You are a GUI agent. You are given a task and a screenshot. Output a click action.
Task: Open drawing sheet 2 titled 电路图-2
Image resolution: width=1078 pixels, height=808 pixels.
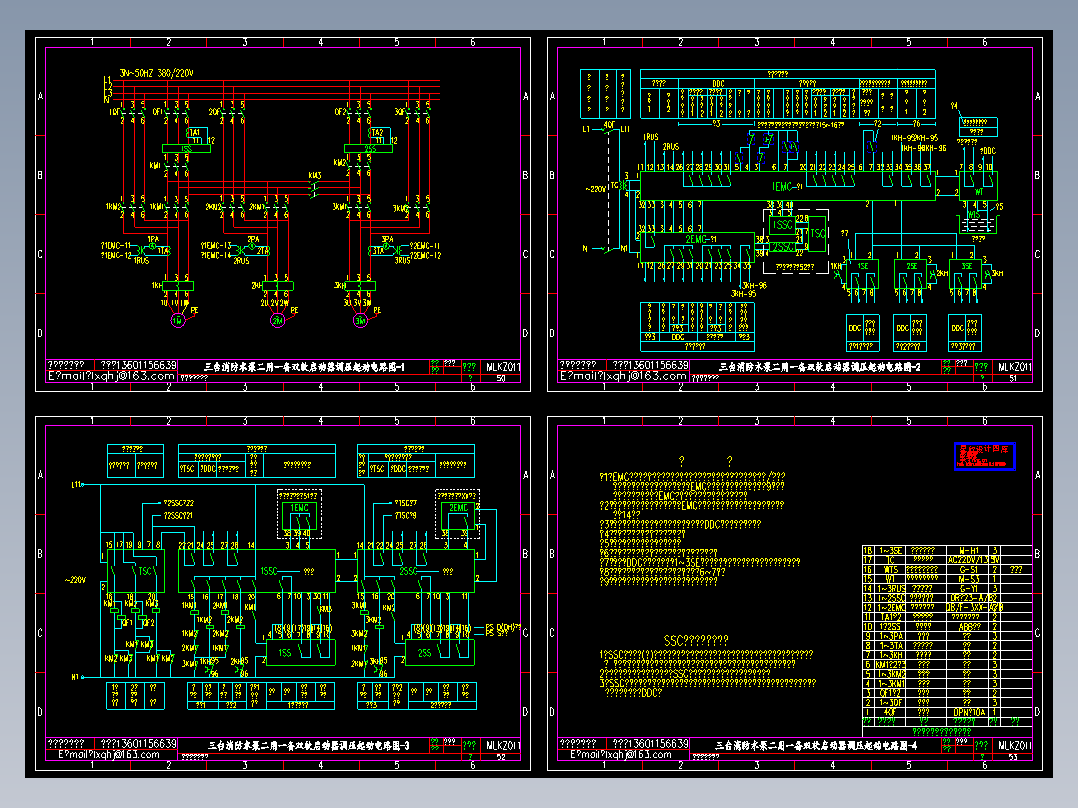point(820,367)
